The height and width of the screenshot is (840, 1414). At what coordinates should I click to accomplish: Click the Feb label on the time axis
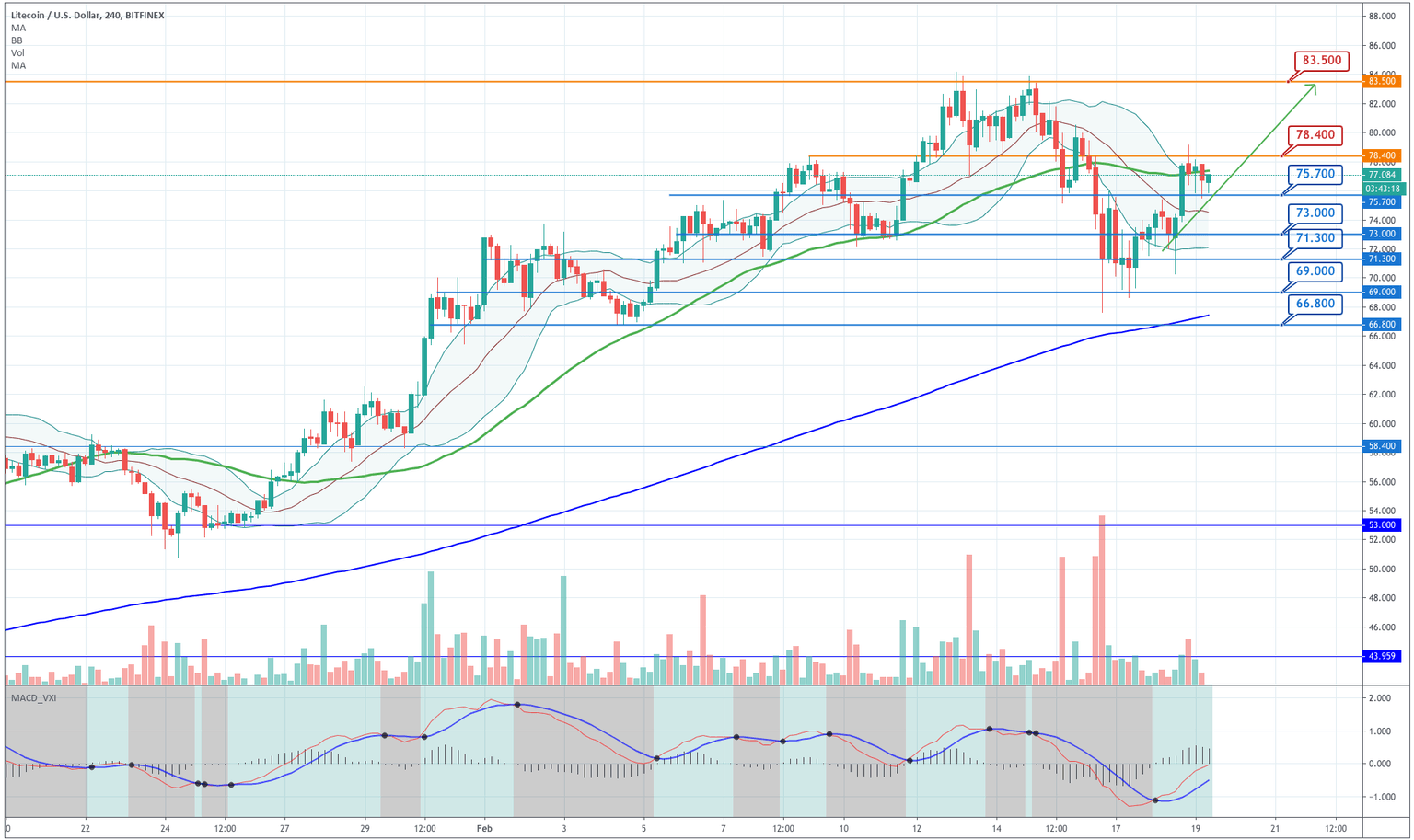tap(482, 828)
